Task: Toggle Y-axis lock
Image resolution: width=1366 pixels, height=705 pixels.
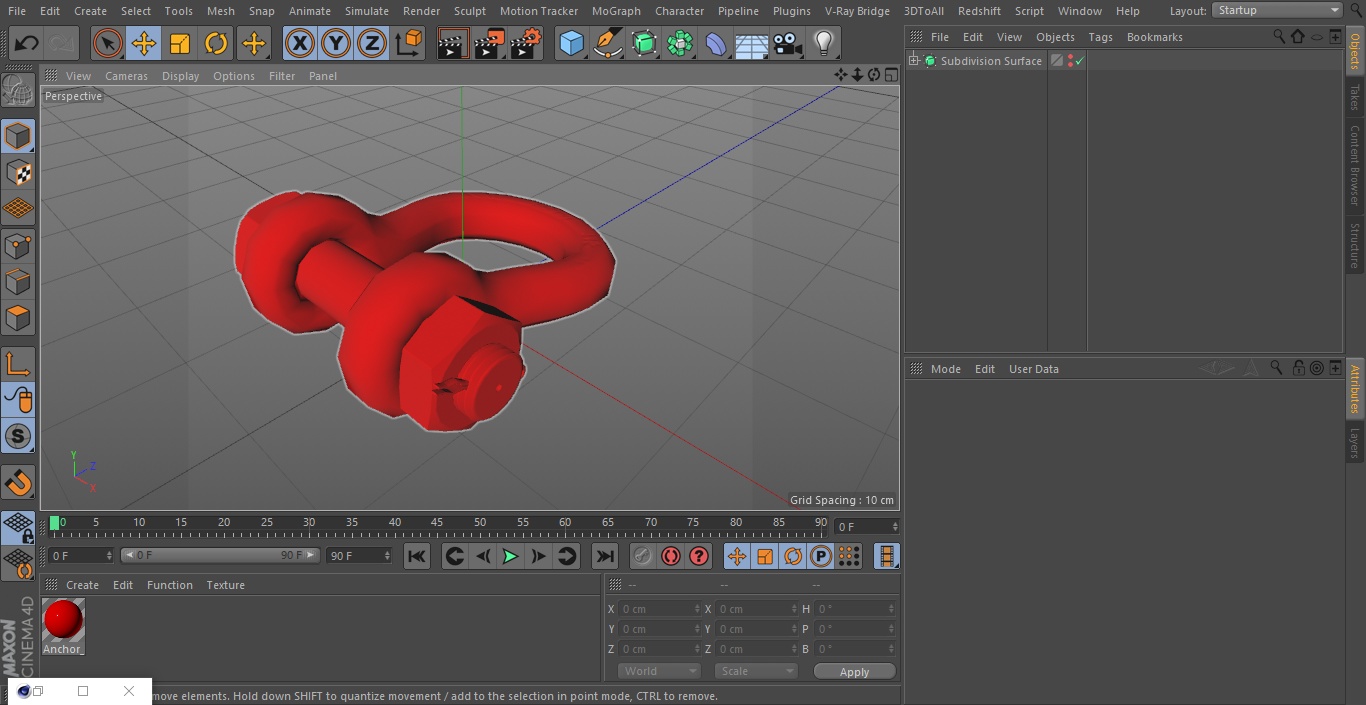Action: (336, 43)
